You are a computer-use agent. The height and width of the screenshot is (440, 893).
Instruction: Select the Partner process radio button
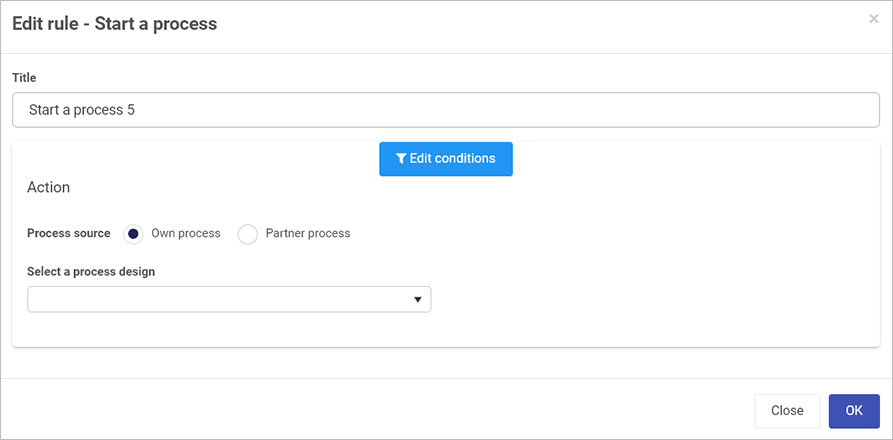(248, 234)
